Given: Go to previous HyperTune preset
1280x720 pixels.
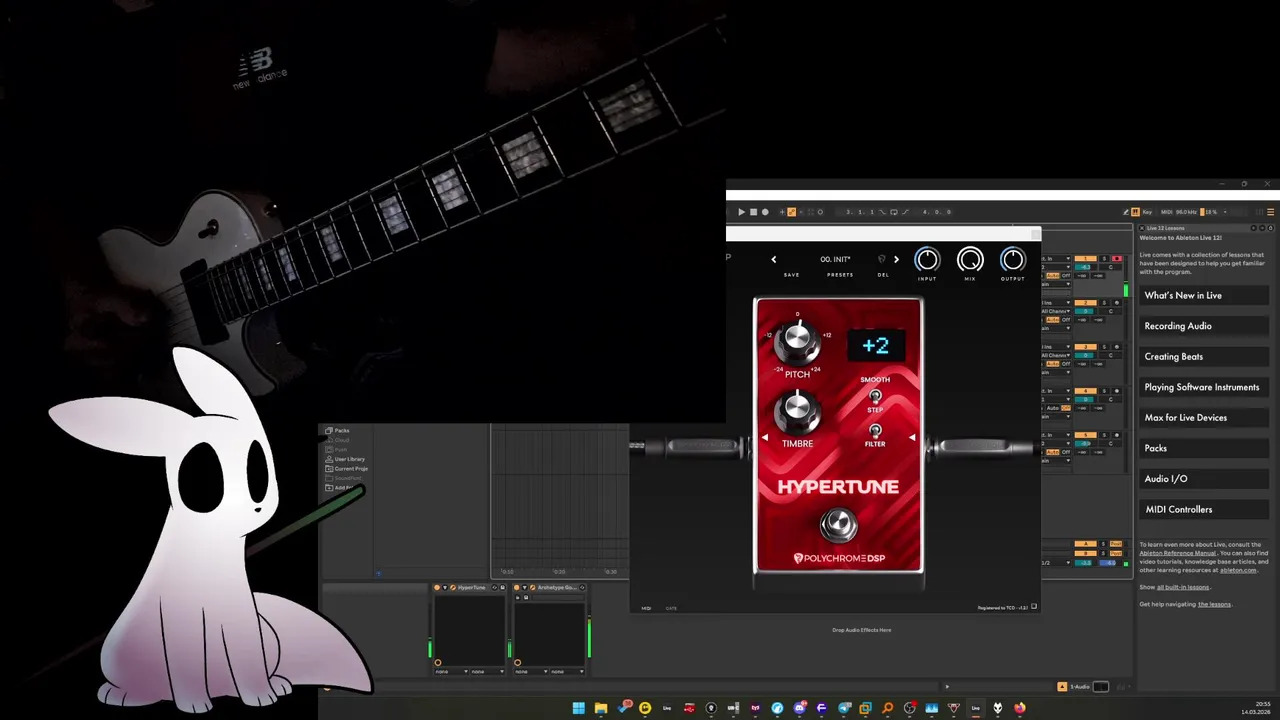Looking at the screenshot, I should [x=773, y=260].
